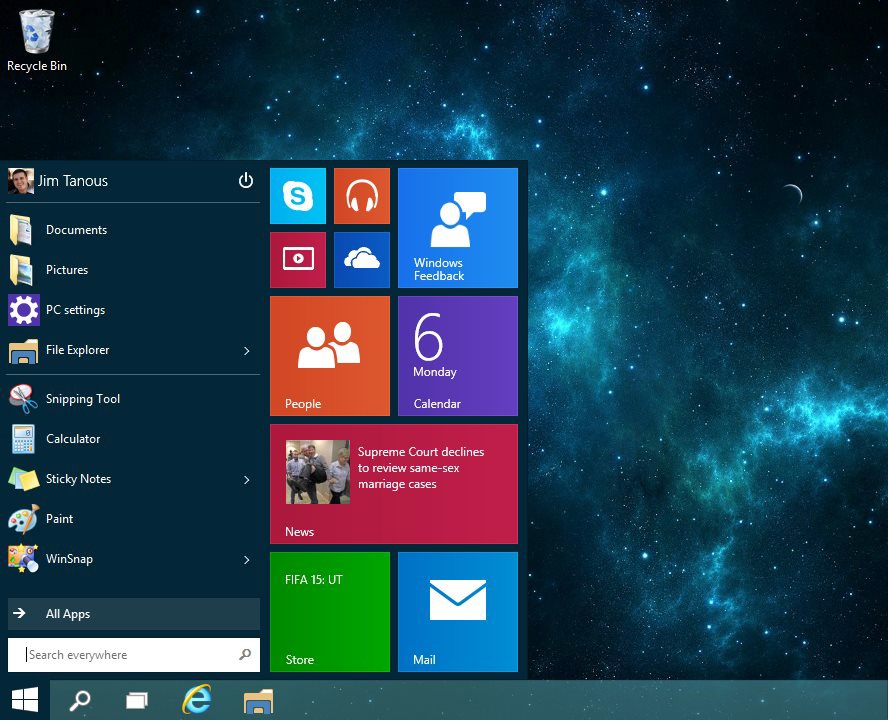Screen dimensions: 888x721
Task: Click the taskbar Search magnifier icon
Action: point(80,701)
